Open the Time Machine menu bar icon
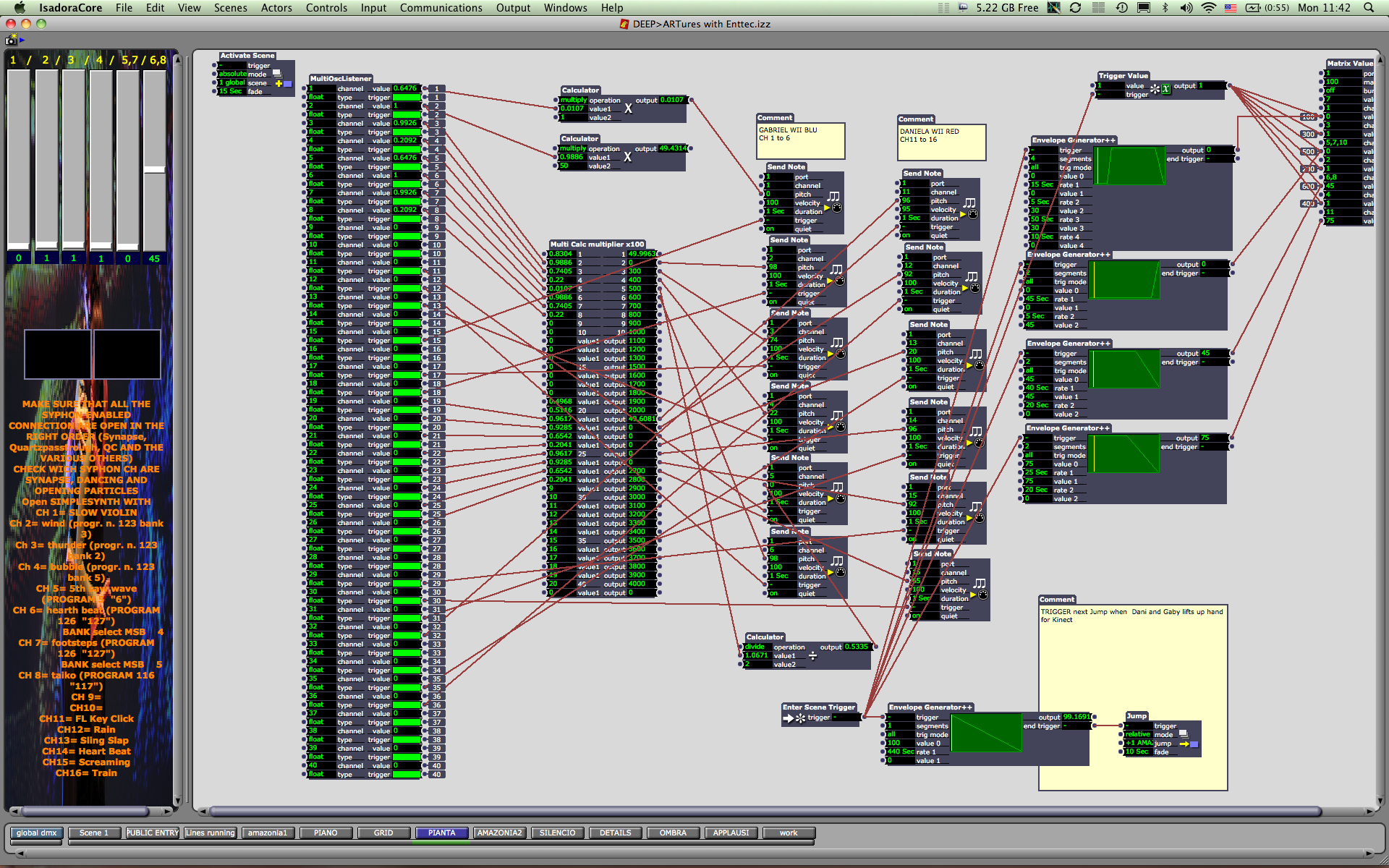Viewport: 1389px width, 868px height. coord(1121,7)
